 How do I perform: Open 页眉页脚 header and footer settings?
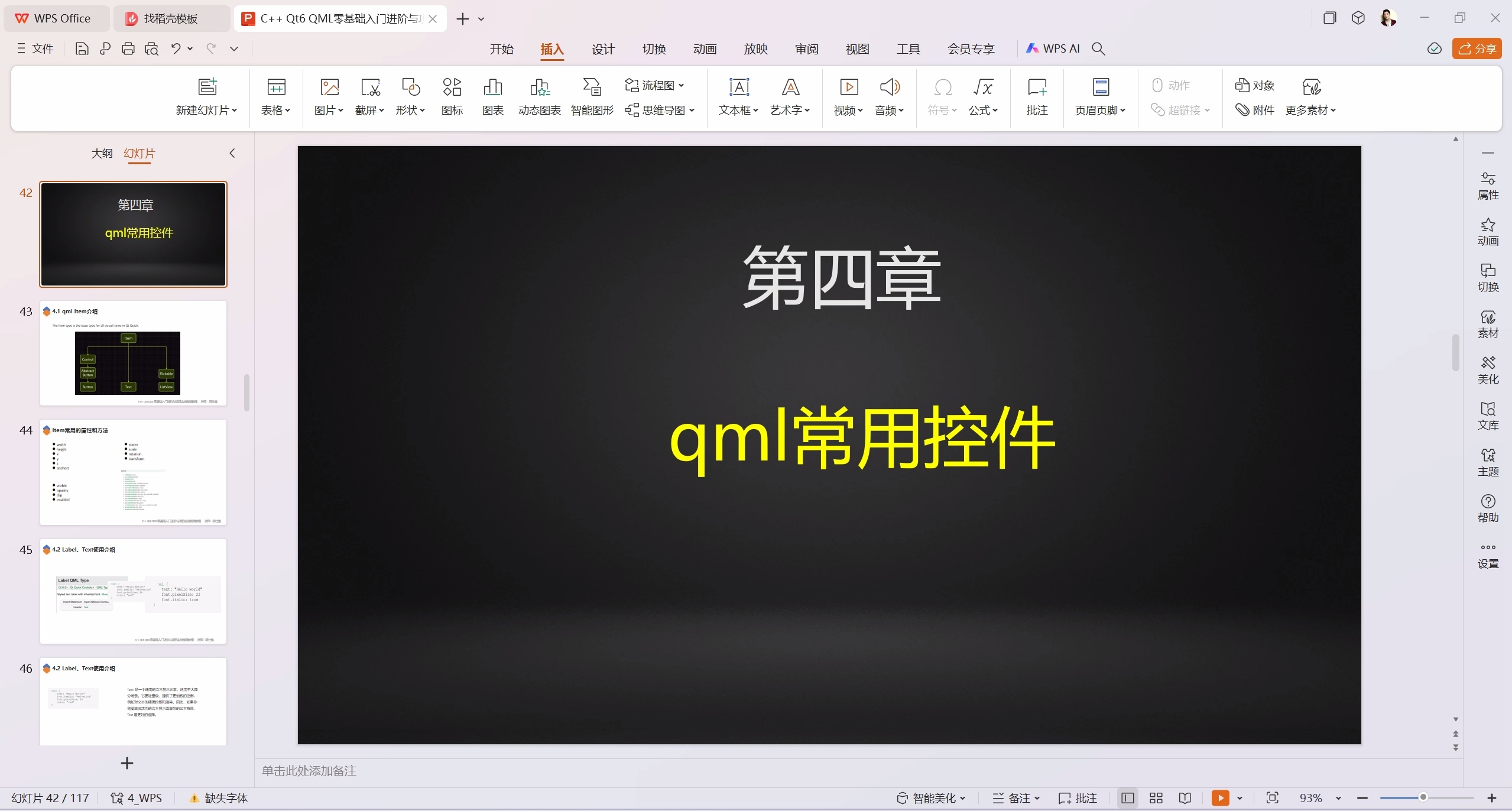point(1099,96)
